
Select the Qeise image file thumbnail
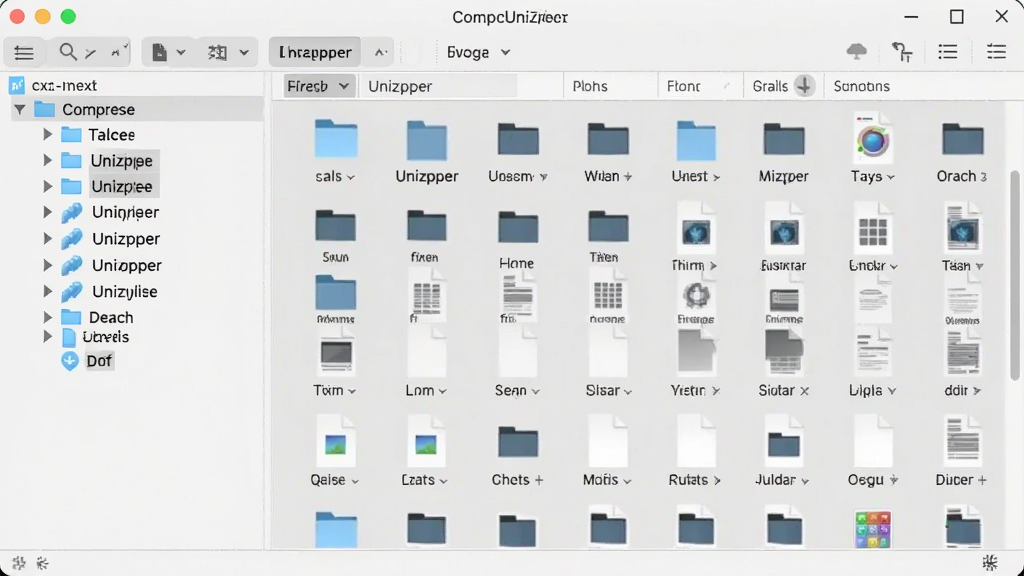click(335, 445)
